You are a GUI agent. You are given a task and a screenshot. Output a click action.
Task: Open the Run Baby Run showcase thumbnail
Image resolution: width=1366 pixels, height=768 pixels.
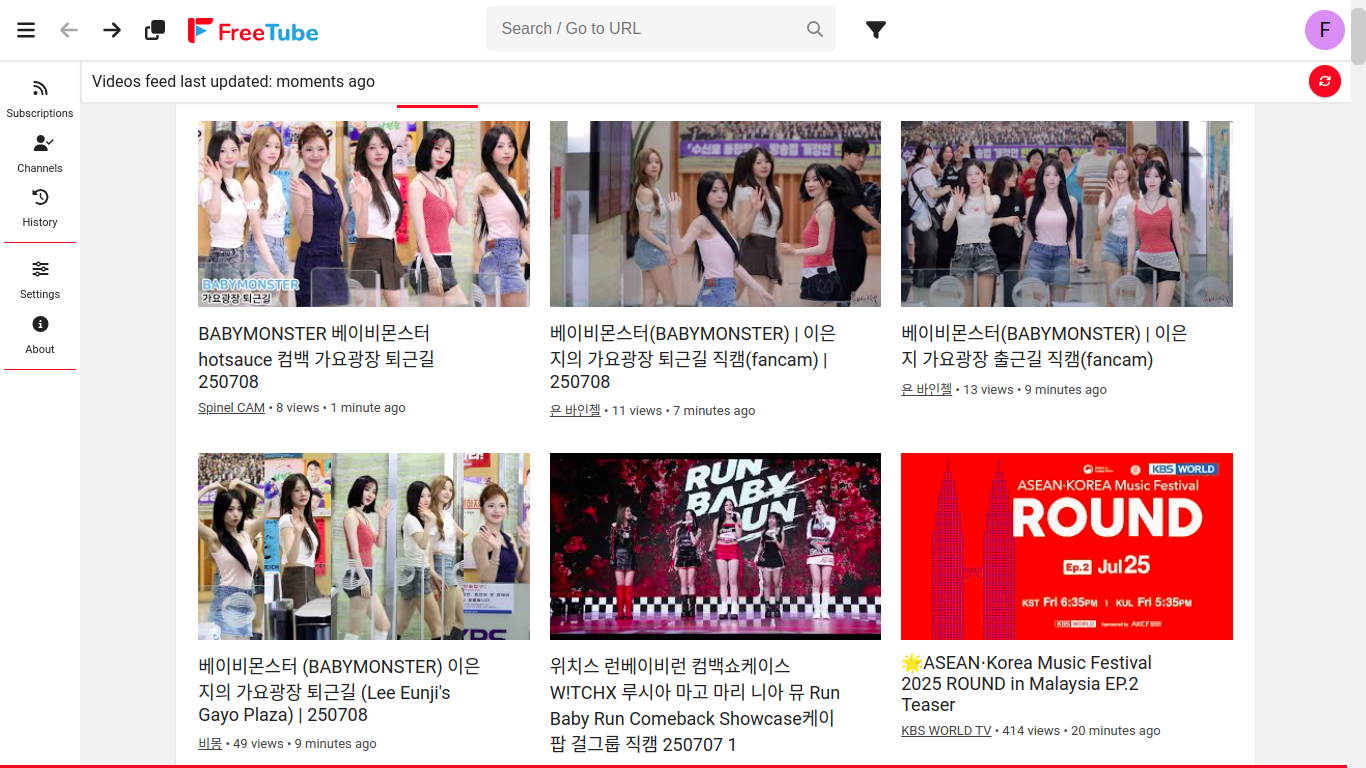tap(715, 546)
